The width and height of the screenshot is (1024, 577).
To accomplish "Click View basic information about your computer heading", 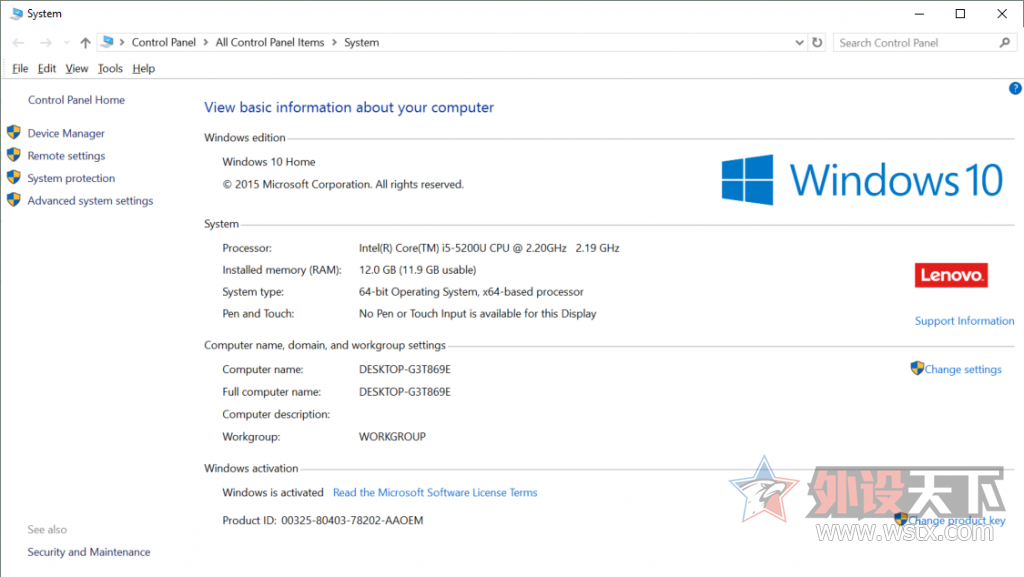I will (x=349, y=108).
